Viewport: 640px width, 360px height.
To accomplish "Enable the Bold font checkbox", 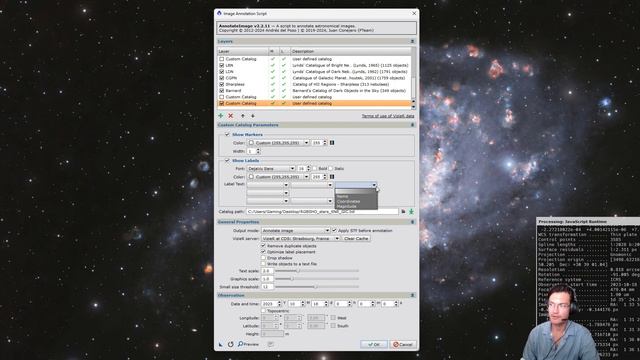I will (315, 169).
